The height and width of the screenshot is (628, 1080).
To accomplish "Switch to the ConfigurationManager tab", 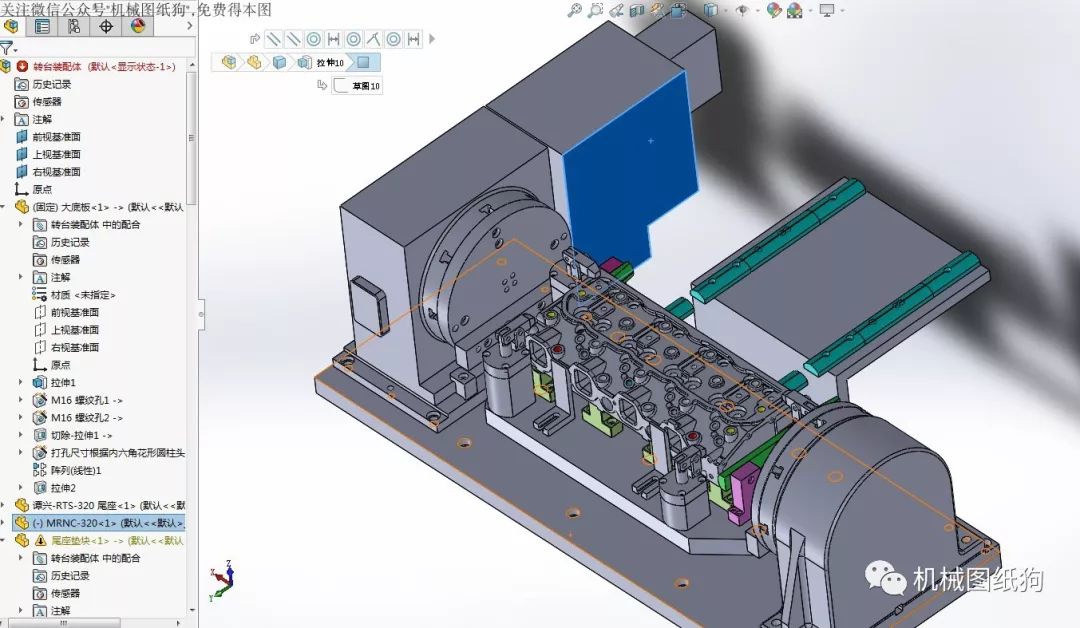I will coord(74,27).
